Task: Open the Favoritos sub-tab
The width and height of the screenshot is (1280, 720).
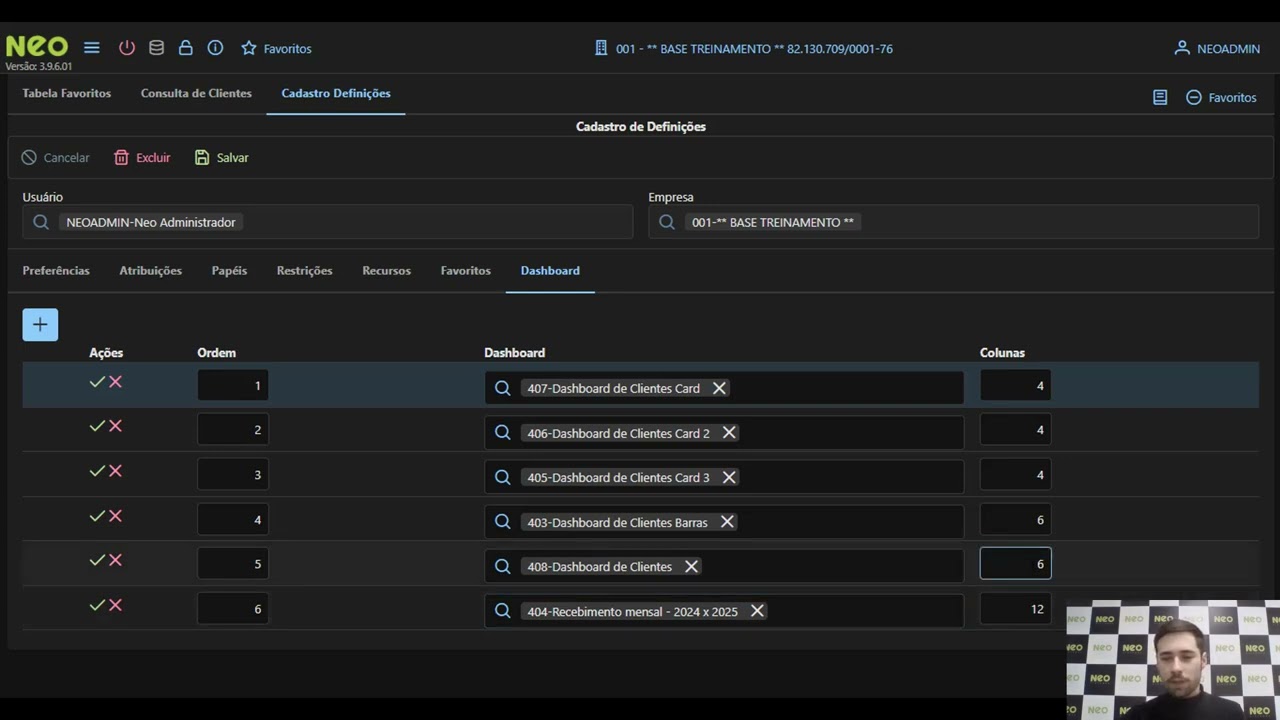Action: tap(466, 270)
